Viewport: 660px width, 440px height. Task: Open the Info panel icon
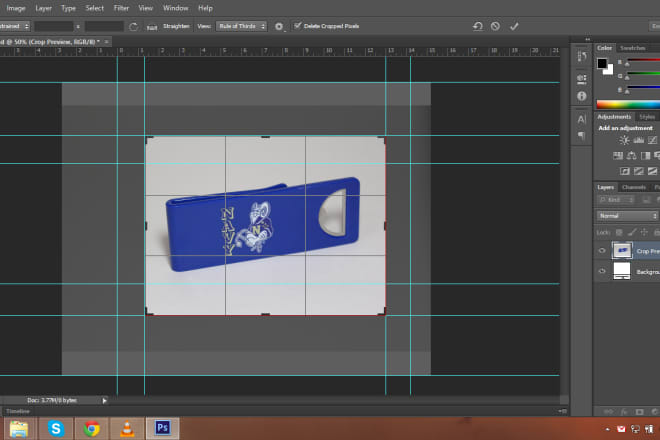coord(582,96)
